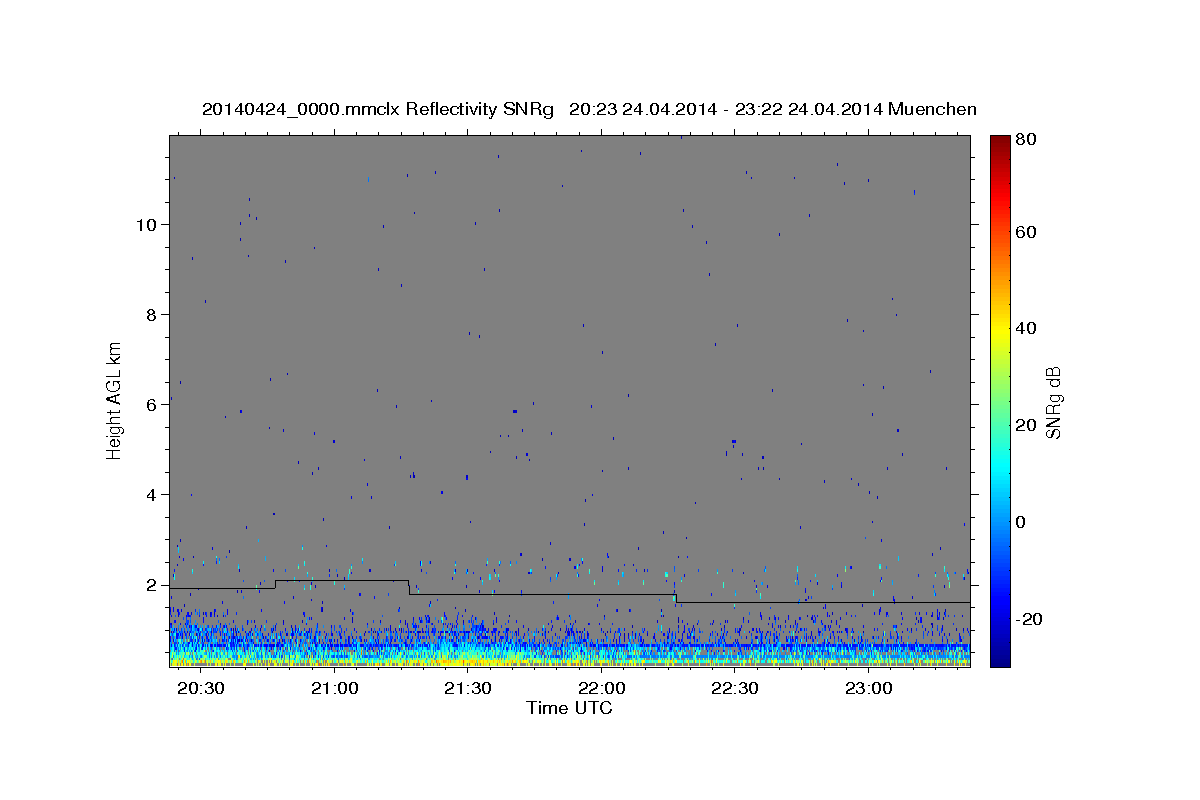This screenshot has width=1200, height=800.
Task: Click the colorbar value 80
Action: [1025, 139]
